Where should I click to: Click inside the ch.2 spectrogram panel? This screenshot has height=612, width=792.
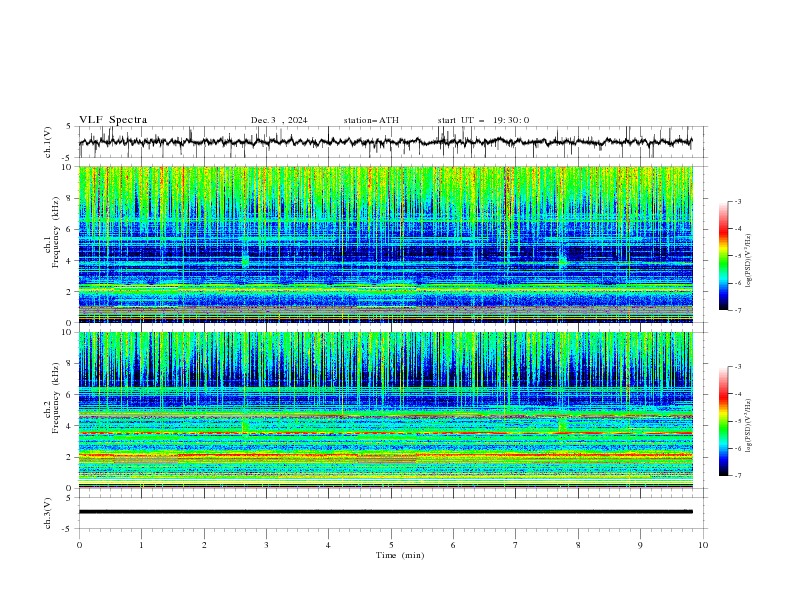[x=385, y=410]
